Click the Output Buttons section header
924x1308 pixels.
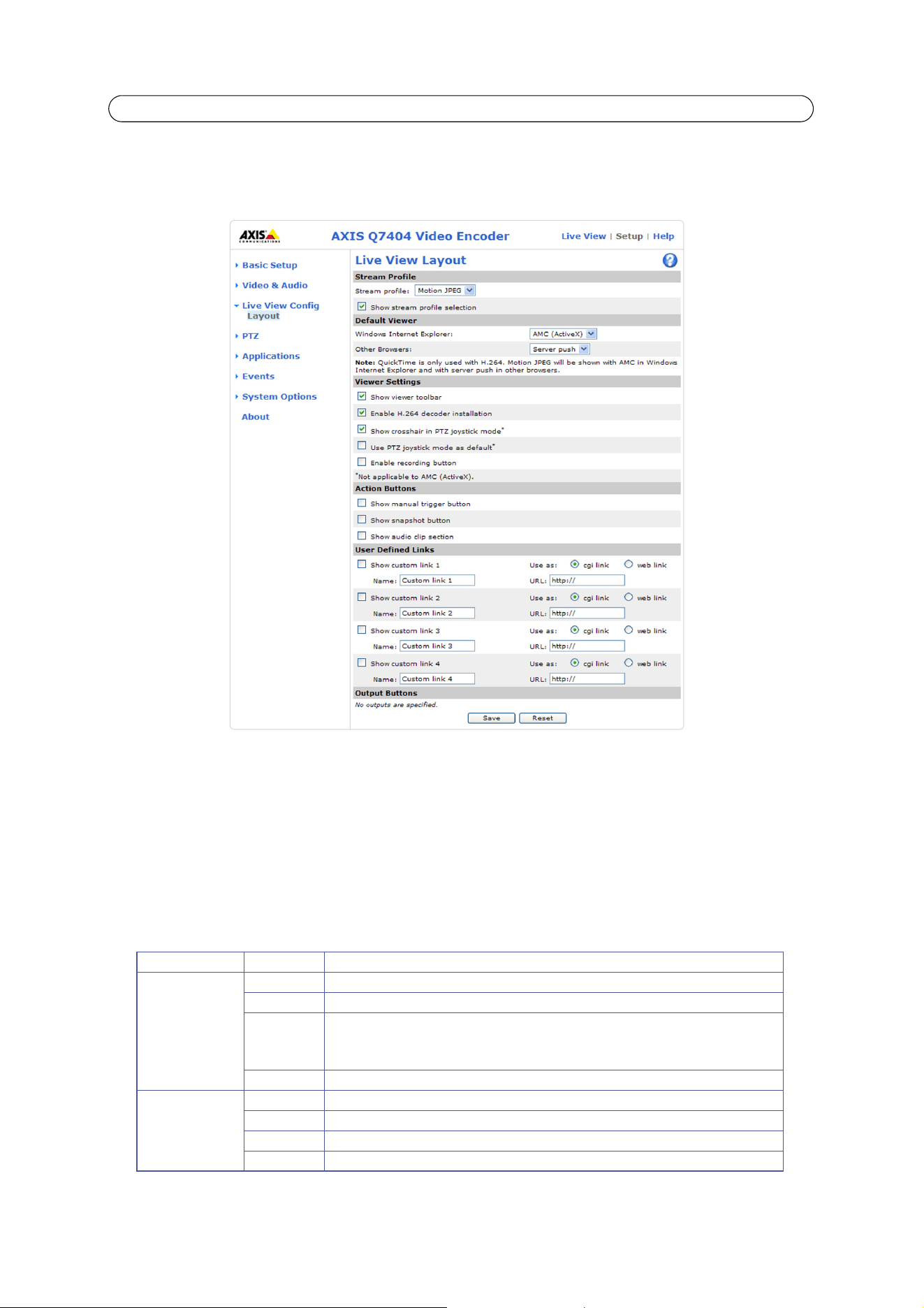coord(517,693)
